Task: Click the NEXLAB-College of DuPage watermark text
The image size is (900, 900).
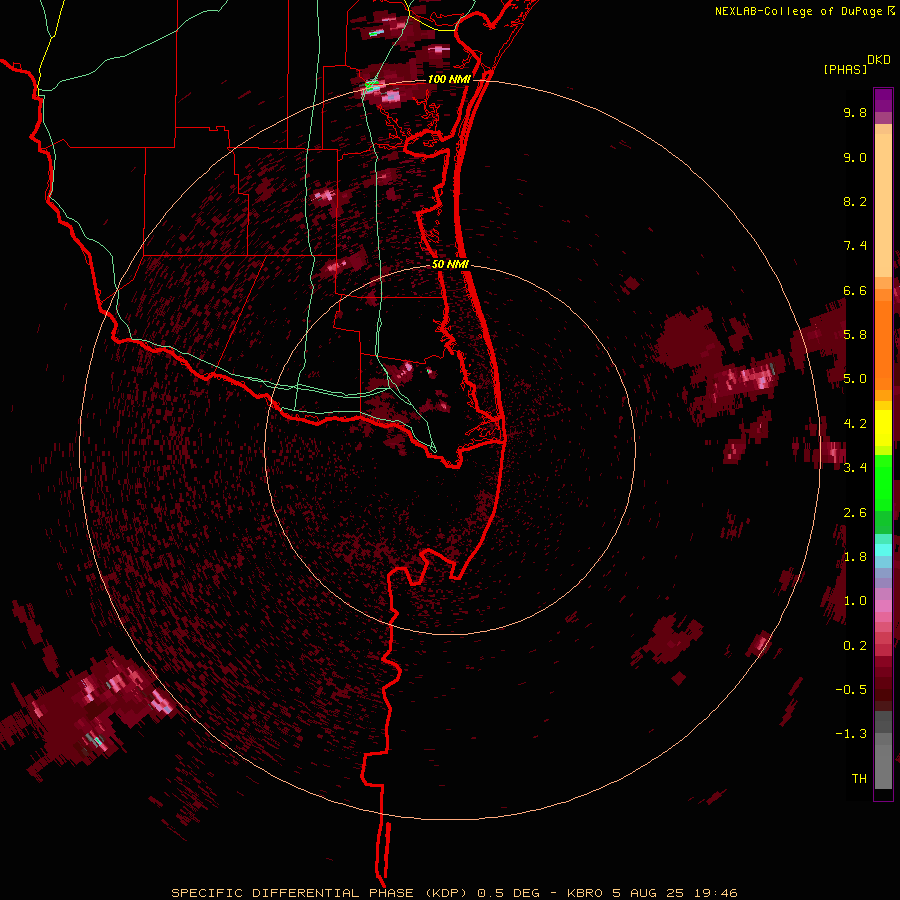Action: point(800,11)
